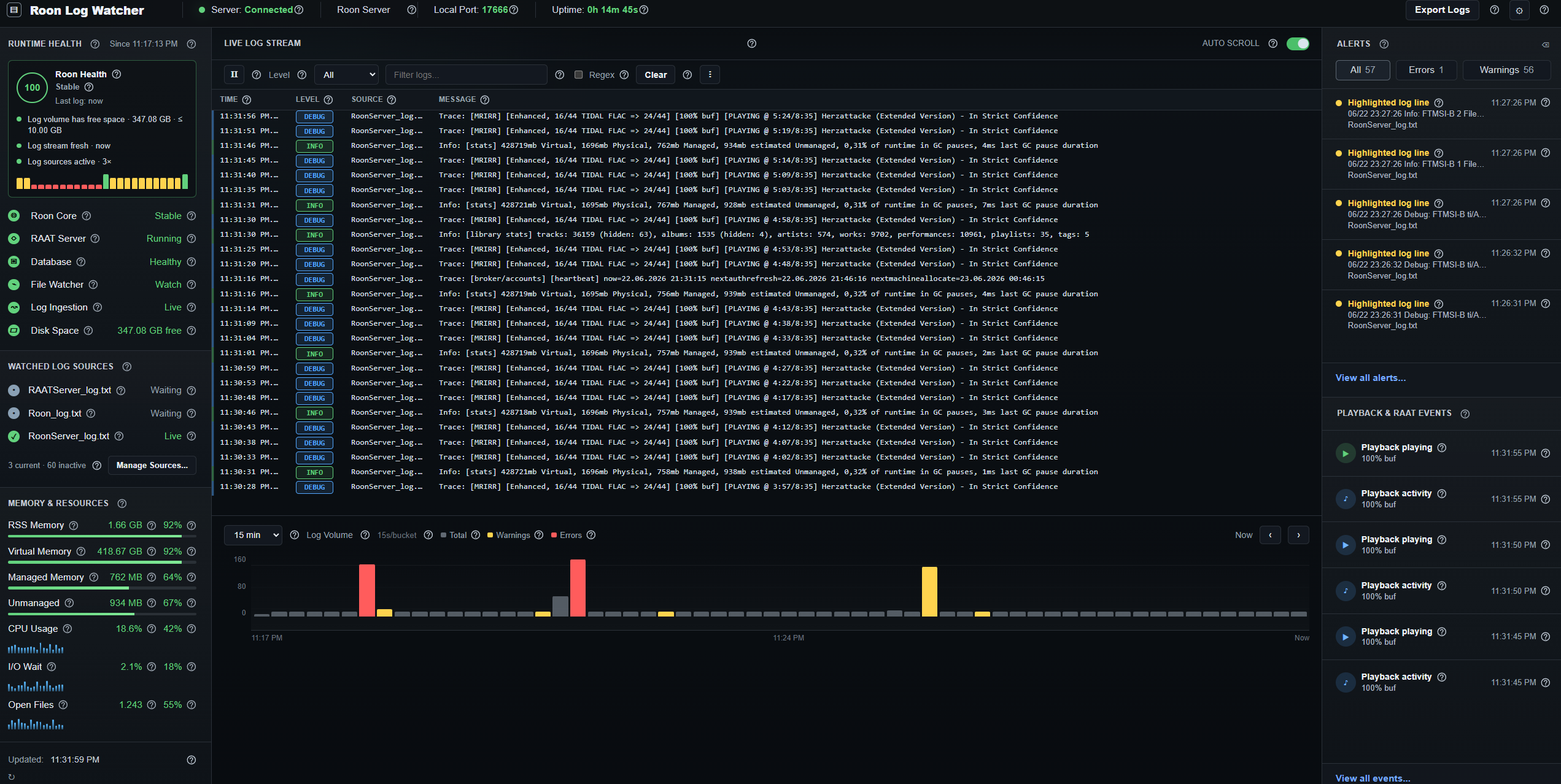Clear alerts using the panel's erase icon
The image size is (1561, 784).
tap(1545, 44)
